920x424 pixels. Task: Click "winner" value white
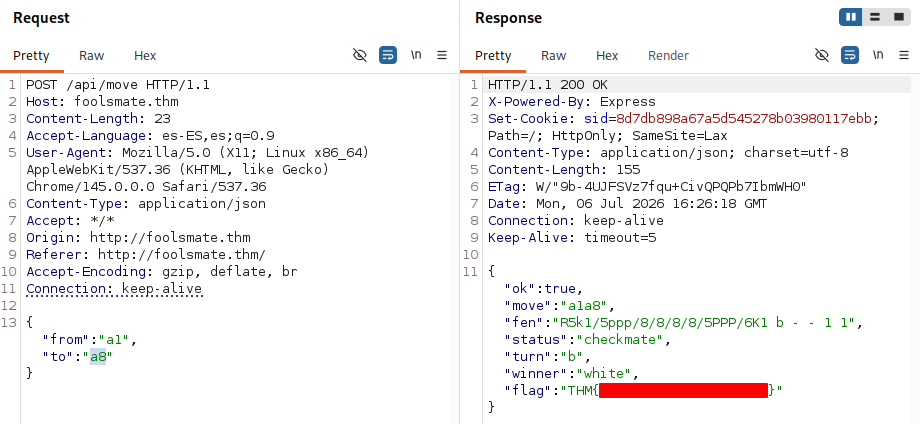point(602,374)
